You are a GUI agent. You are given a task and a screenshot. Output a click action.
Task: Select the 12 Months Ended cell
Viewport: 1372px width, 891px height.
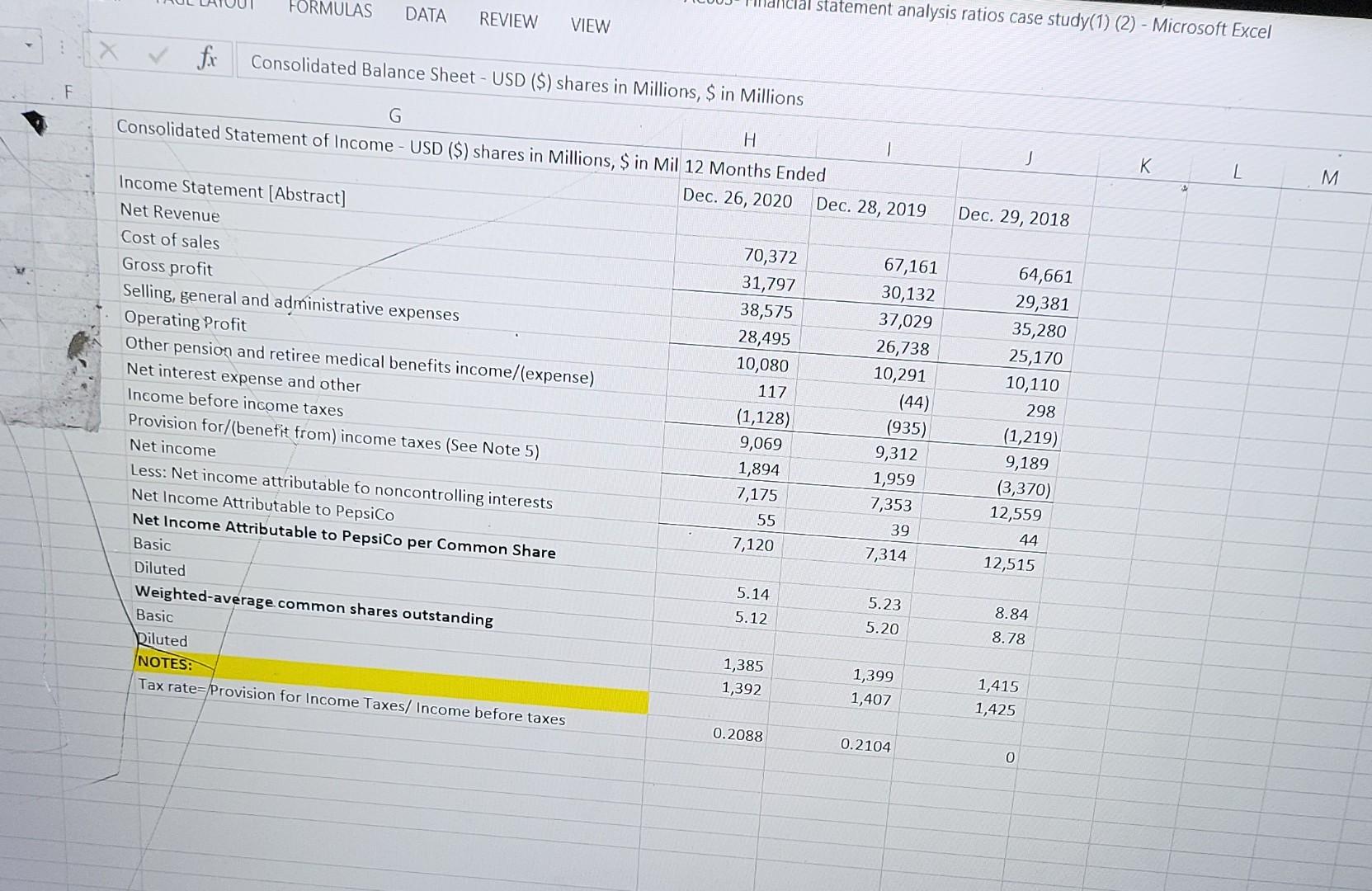click(x=755, y=173)
